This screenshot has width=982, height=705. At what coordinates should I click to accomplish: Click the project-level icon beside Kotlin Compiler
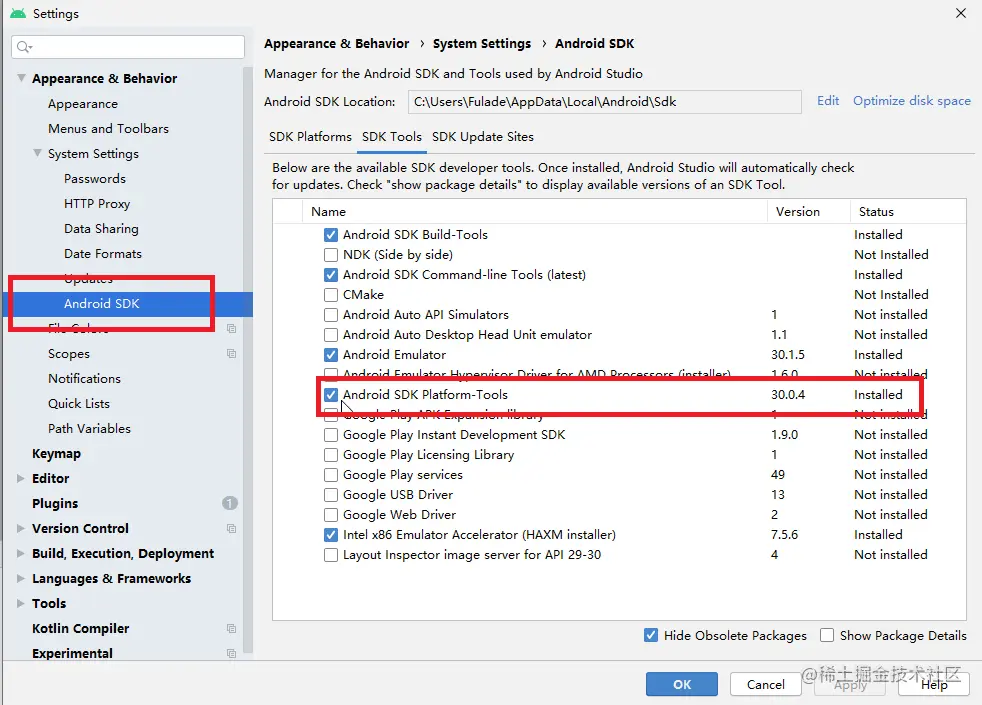click(231, 629)
